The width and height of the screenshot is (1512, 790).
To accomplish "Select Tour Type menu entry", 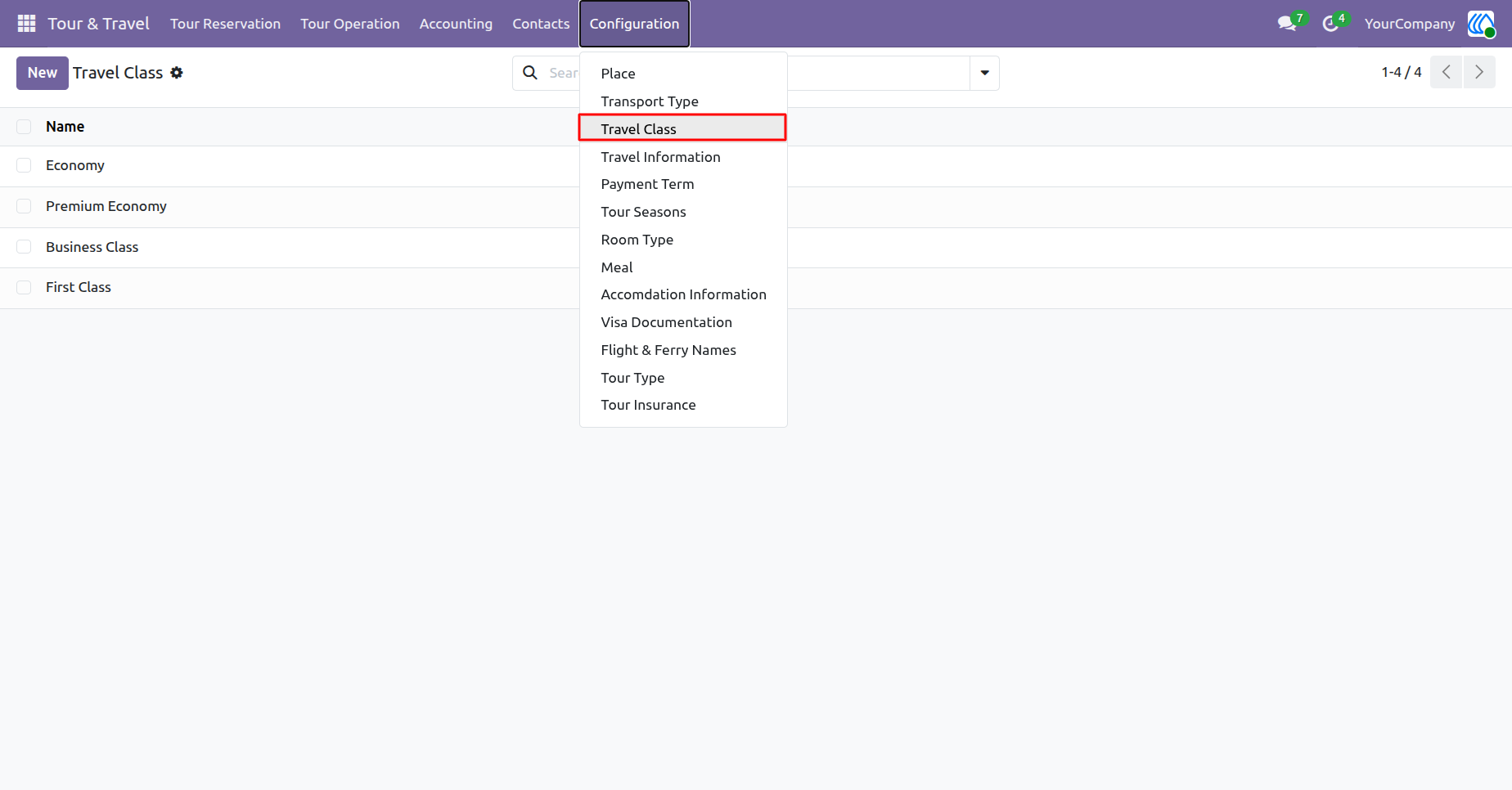I will pos(683,378).
